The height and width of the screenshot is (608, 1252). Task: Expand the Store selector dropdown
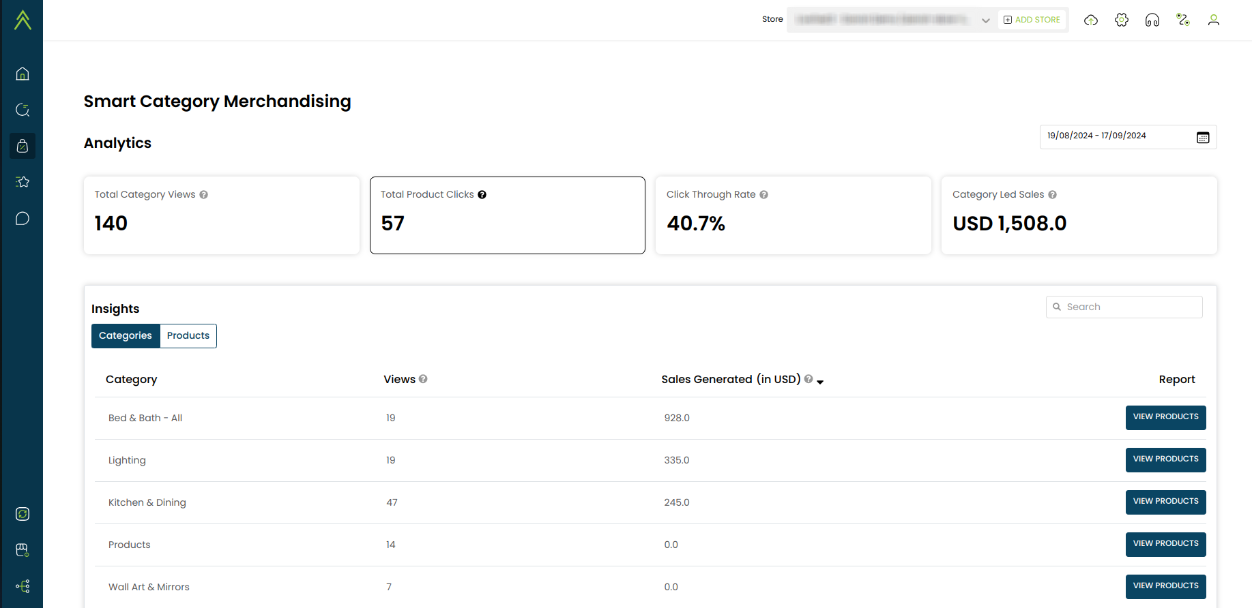(985, 20)
